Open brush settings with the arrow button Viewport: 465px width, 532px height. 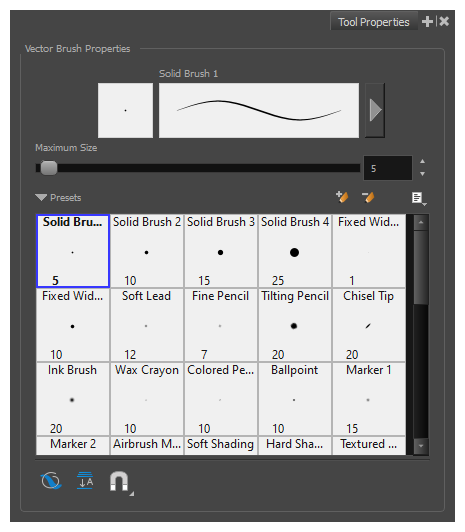tap(375, 110)
